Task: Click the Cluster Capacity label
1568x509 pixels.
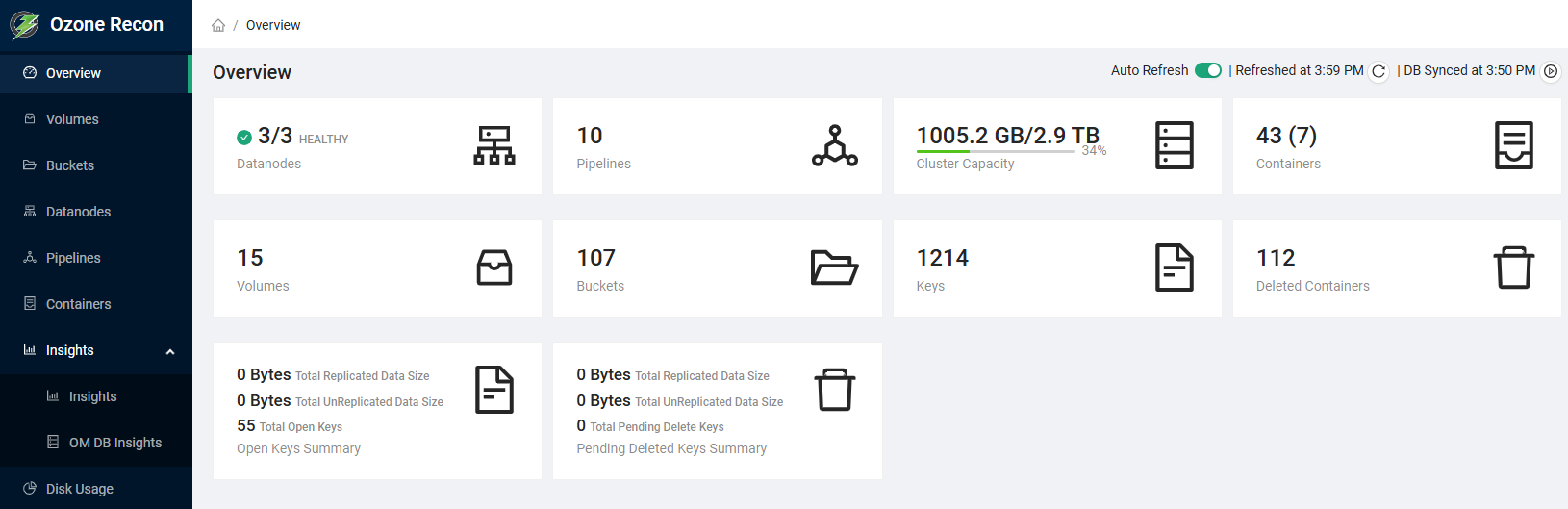Action: tap(965, 164)
